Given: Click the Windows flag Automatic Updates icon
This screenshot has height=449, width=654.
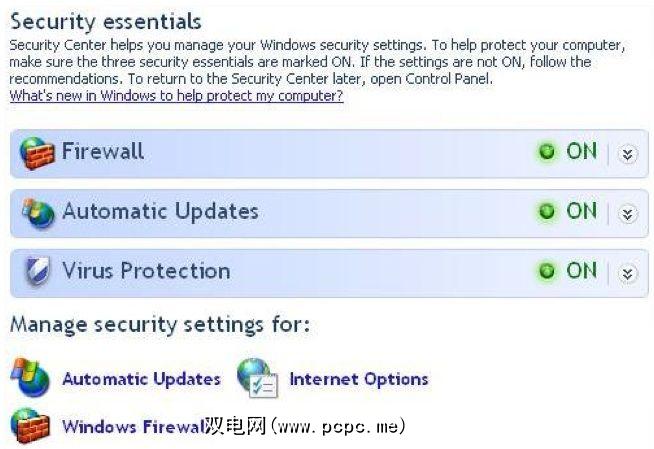Looking at the screenshot, I should coord(30,379).
